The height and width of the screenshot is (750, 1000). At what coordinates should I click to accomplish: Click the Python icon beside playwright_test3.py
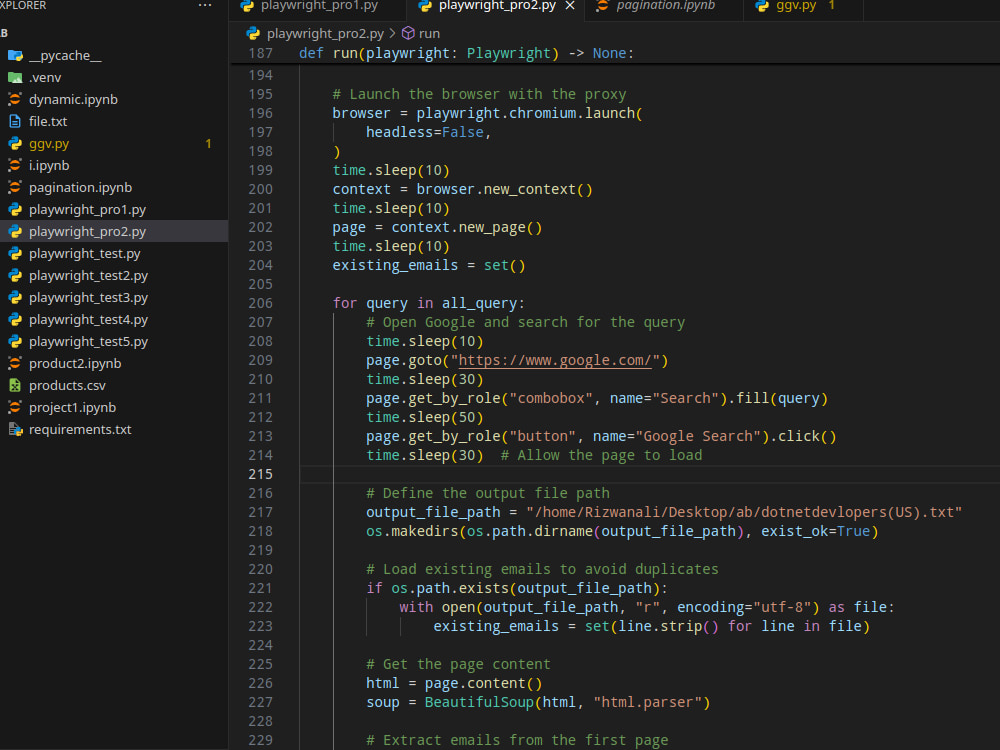click(x=14, y=297)
